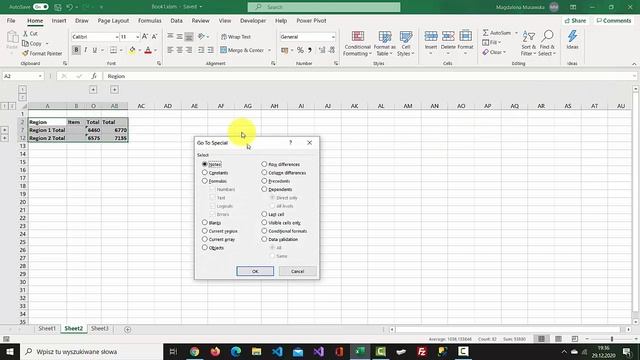The height and width of the screenshot is (360, 640).
Task: Select the Formulas radio button
Action: (204, 181)
